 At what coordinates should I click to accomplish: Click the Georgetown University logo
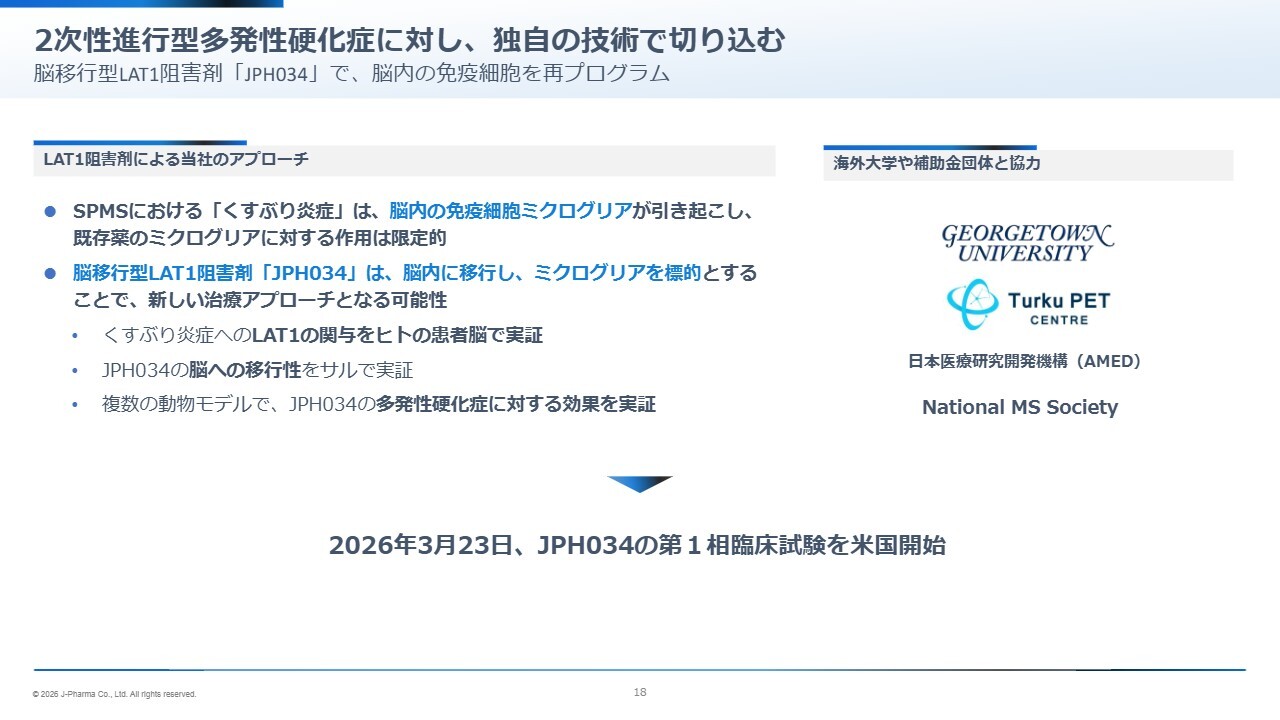click(x=1027, y=243)
